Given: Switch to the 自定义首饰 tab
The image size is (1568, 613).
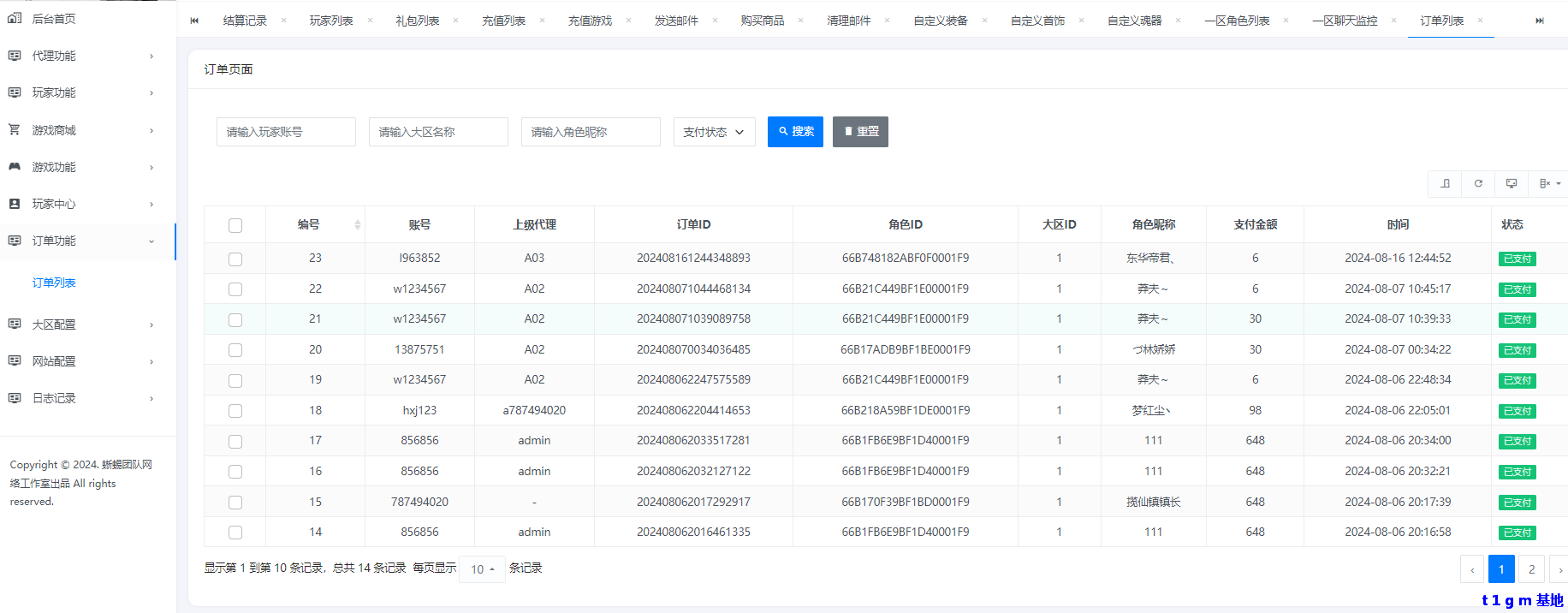Looking at the screenshot, I should pos(1037,21).
